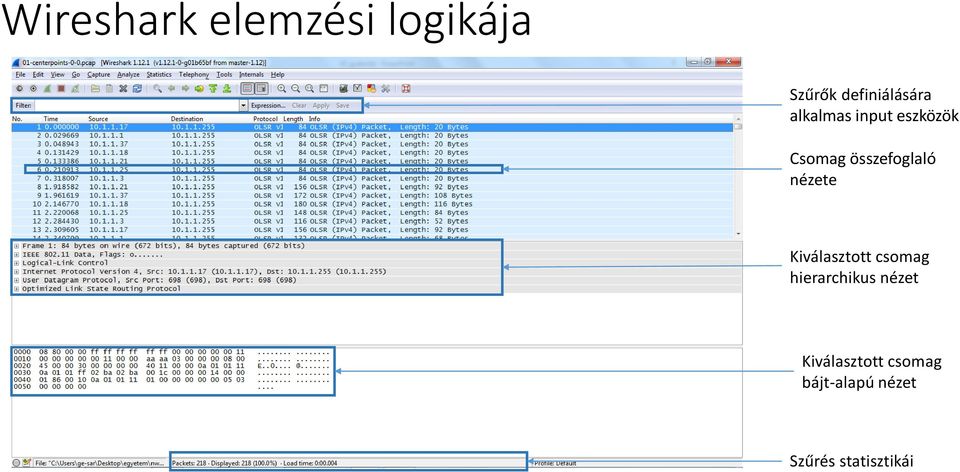Zoom out on packet text
This screenshot has height=472, width=960.
[295, 89]
